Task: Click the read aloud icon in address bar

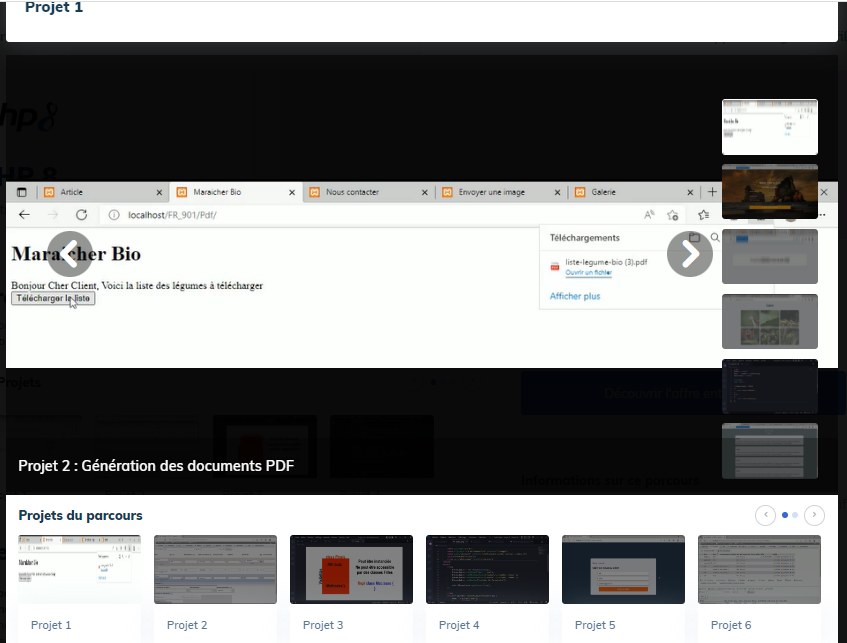Action: (649, 215)
